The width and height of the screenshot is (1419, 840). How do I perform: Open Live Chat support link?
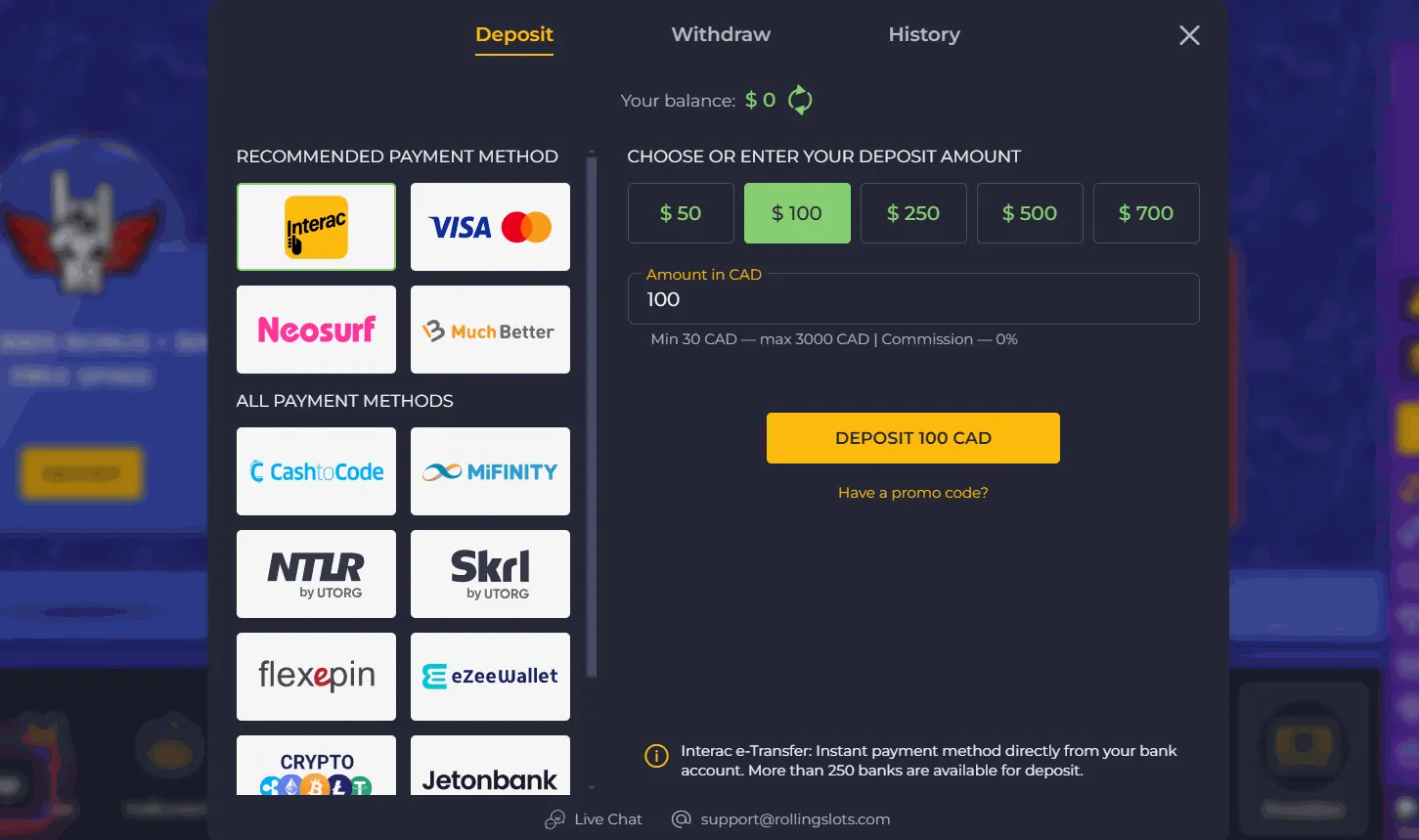(x=608, y=819)
